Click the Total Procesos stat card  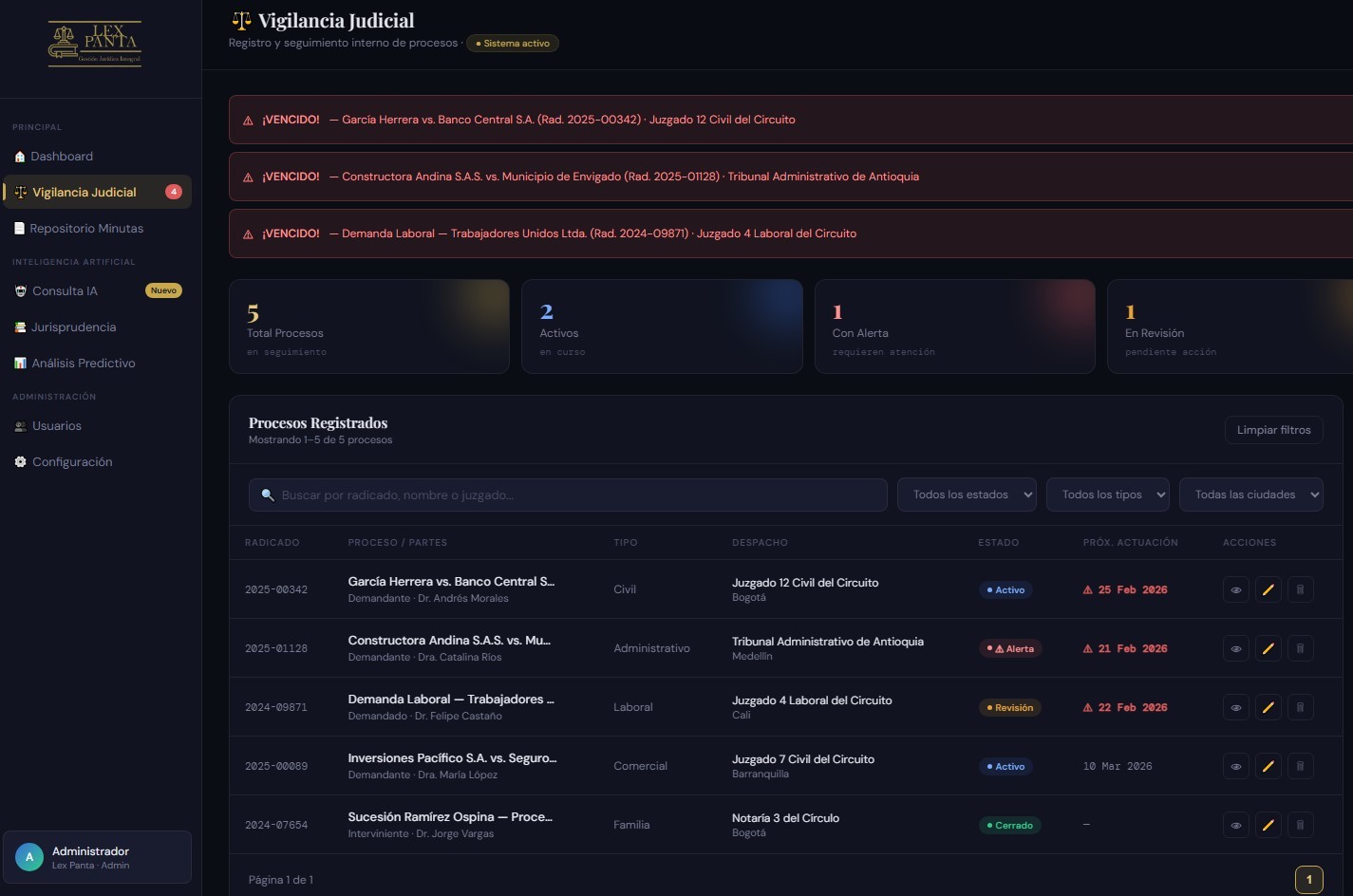point(369,327)
